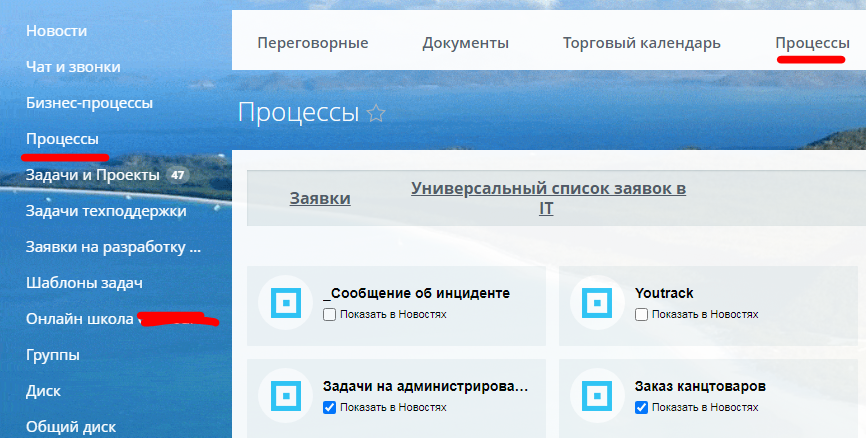Open the Задачи на администрирова… process icon

click(286, 395)
